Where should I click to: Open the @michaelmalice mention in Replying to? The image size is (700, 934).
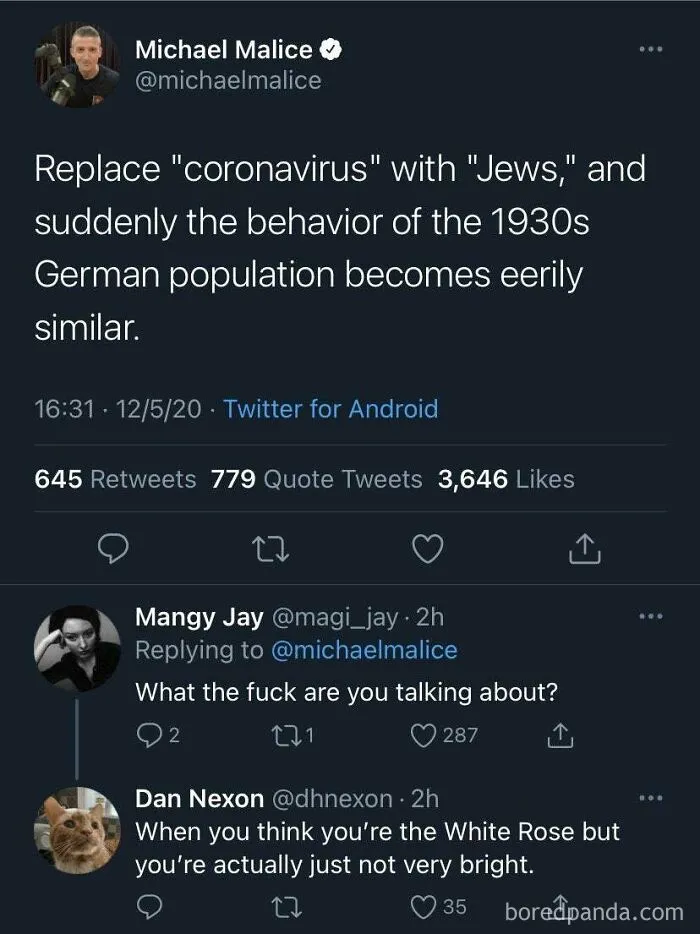point(364,650)
